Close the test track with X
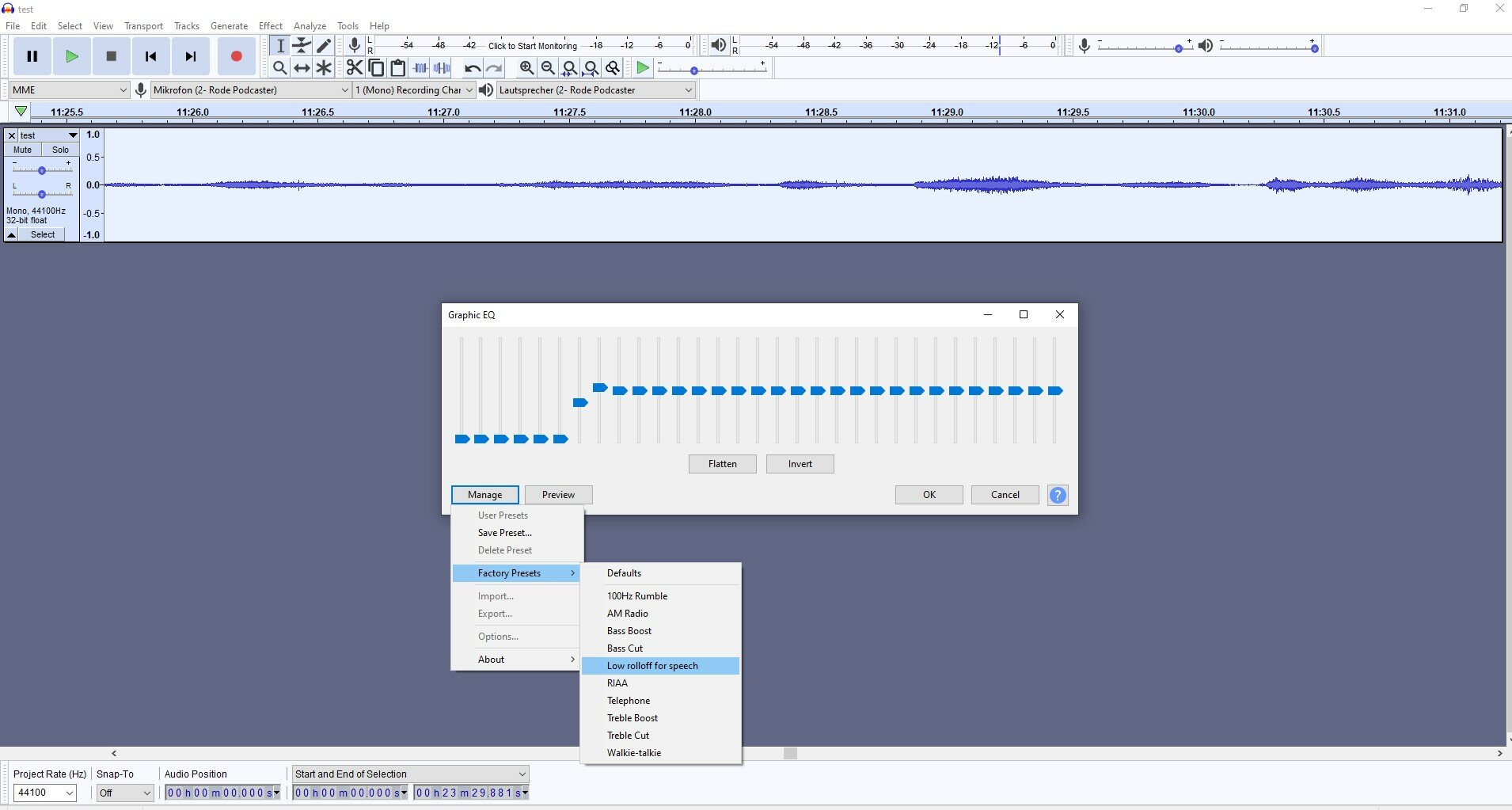This screenshot has height=810, width=1512. tap(11, 135)
